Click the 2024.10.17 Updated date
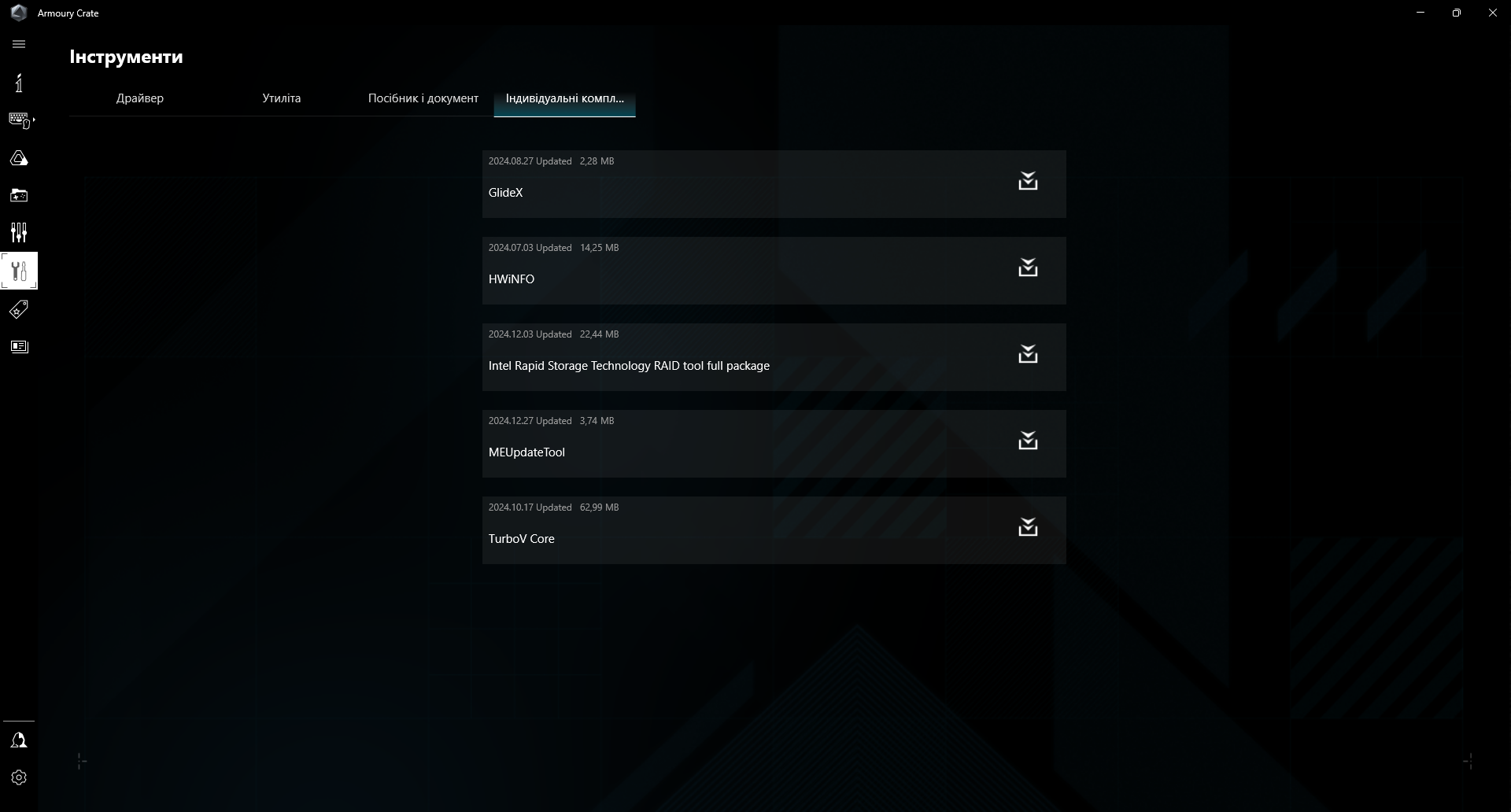Image resolution: width=1511 pixels, height=812 pixels. coord(530,507)
